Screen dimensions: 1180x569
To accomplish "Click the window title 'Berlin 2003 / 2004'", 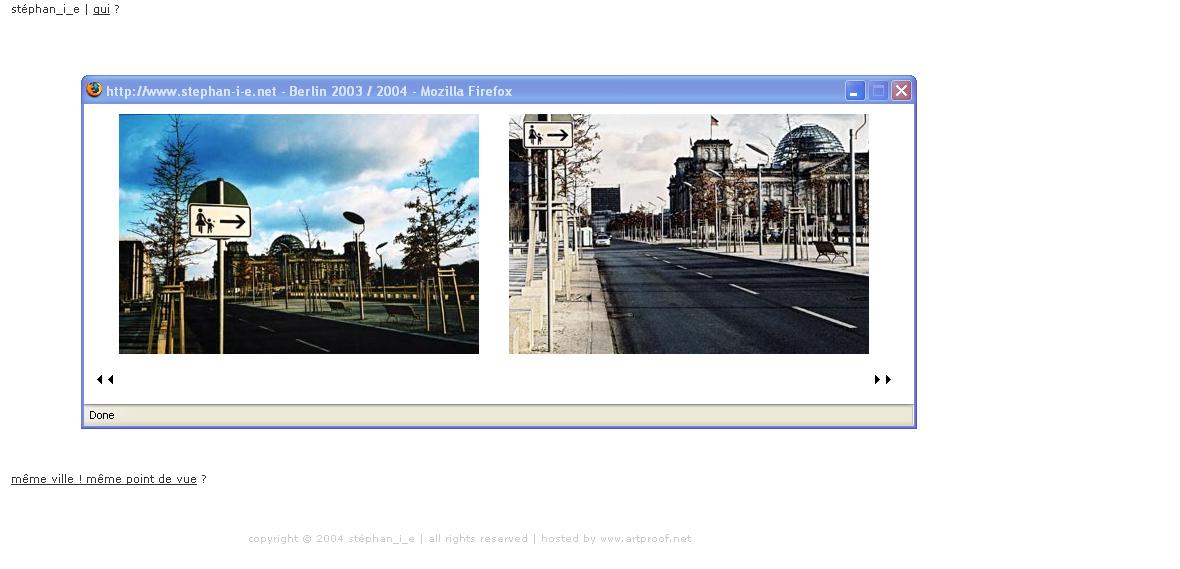I will 348,91.
